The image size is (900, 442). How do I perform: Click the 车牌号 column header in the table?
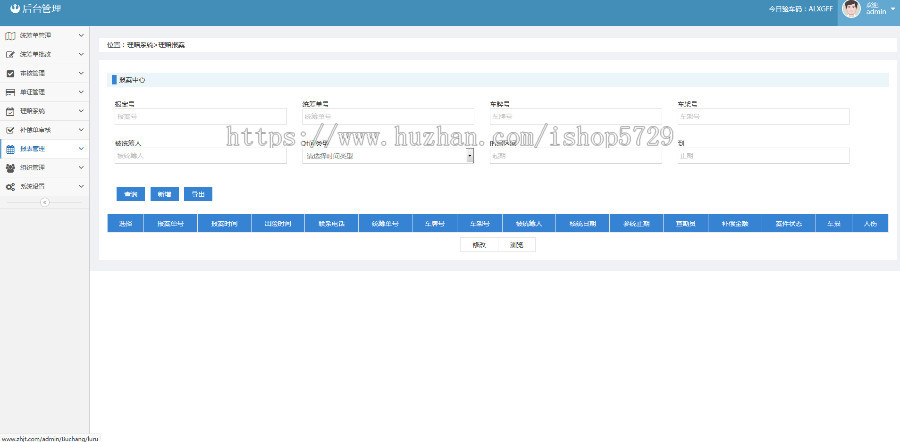(435, 223)
